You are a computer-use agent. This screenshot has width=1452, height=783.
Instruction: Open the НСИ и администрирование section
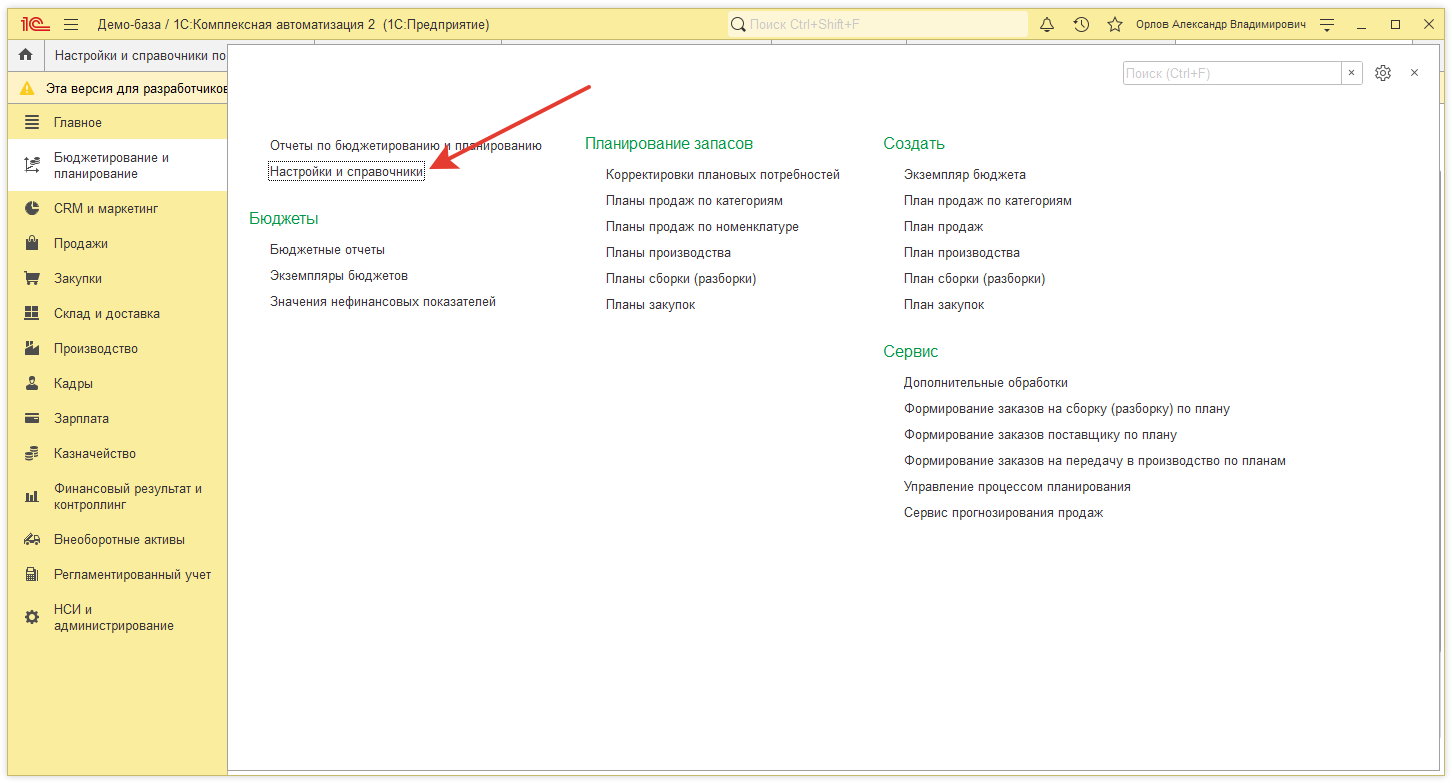coord(113,618)
